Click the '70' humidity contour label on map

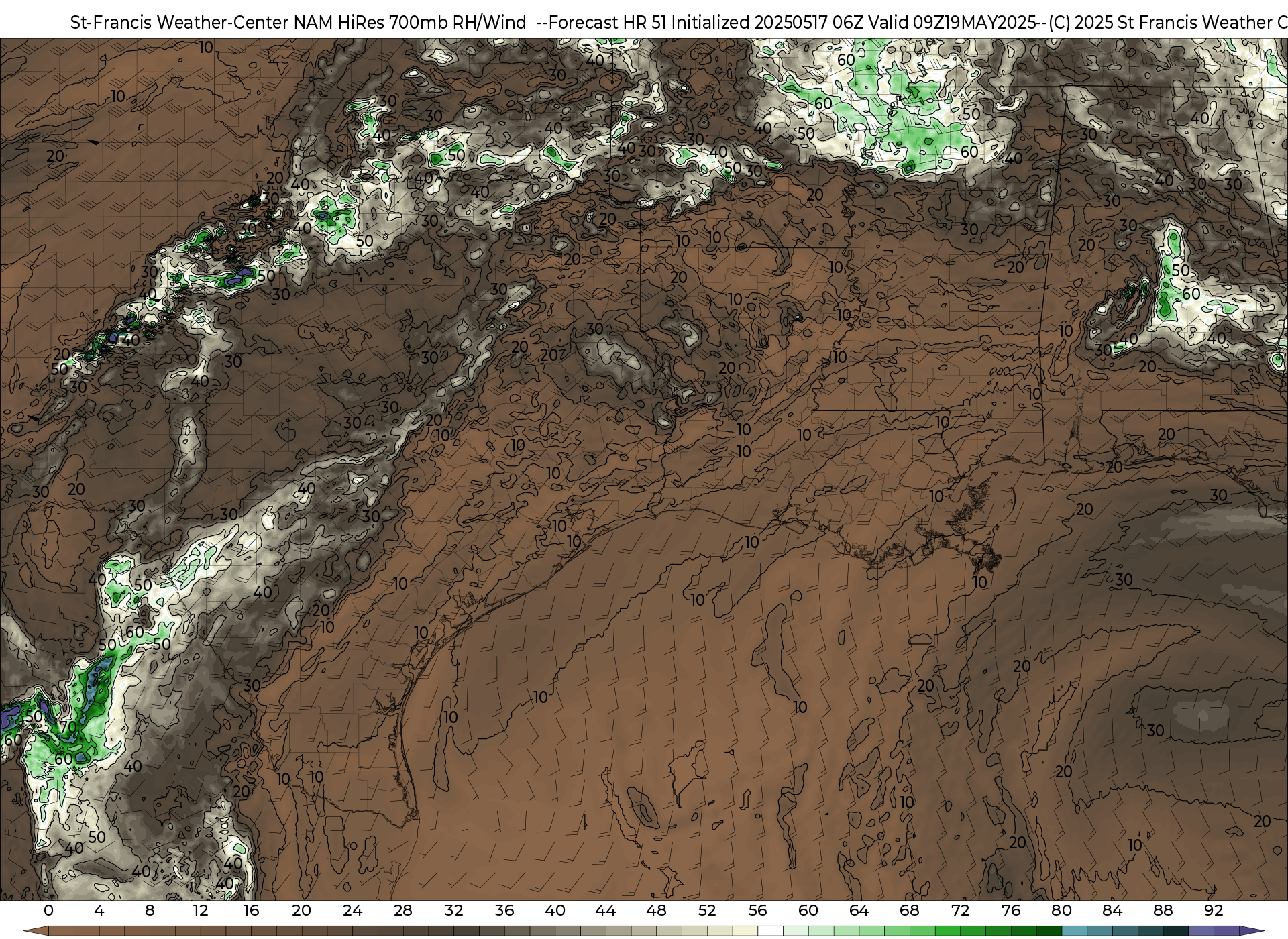(x=68, y=727)
